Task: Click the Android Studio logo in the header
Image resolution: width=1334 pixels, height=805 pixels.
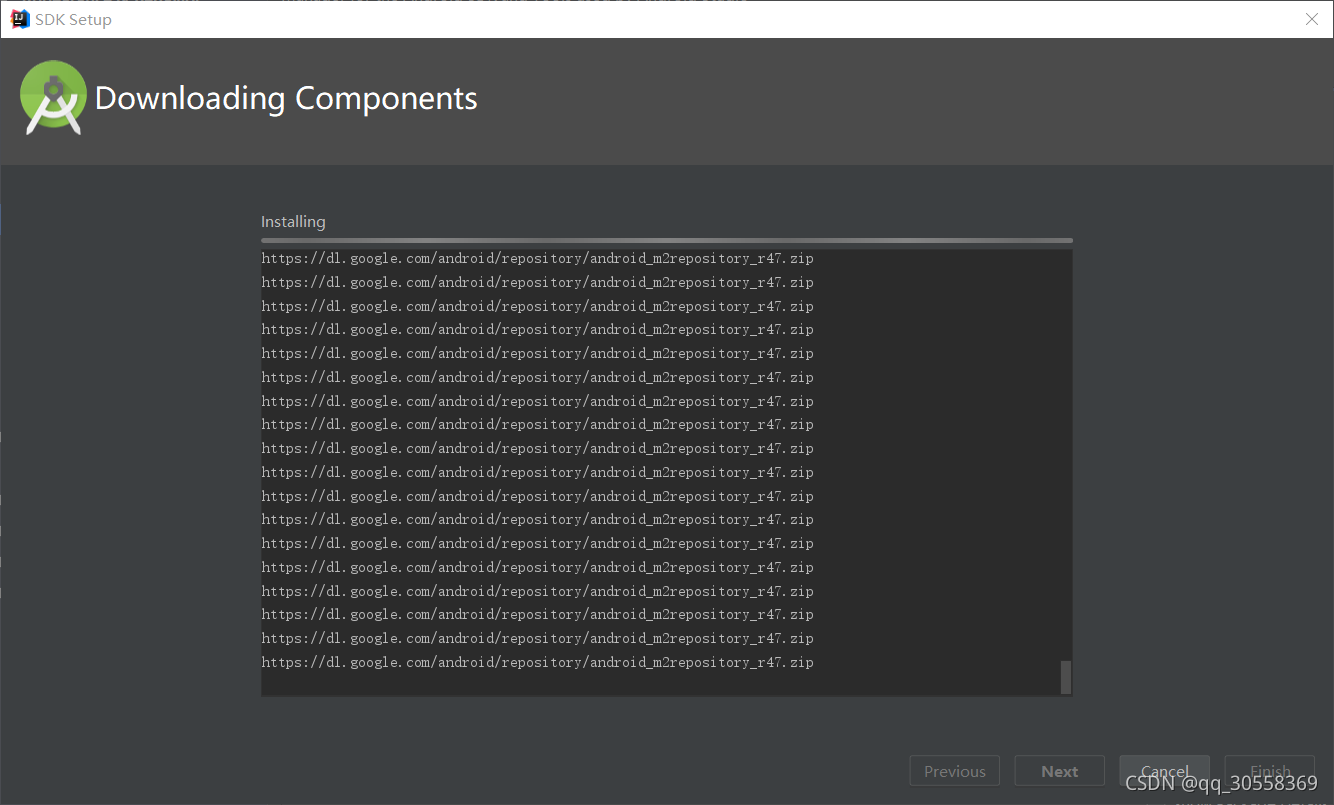Action: pyautogui.click(x=54, y=97)
